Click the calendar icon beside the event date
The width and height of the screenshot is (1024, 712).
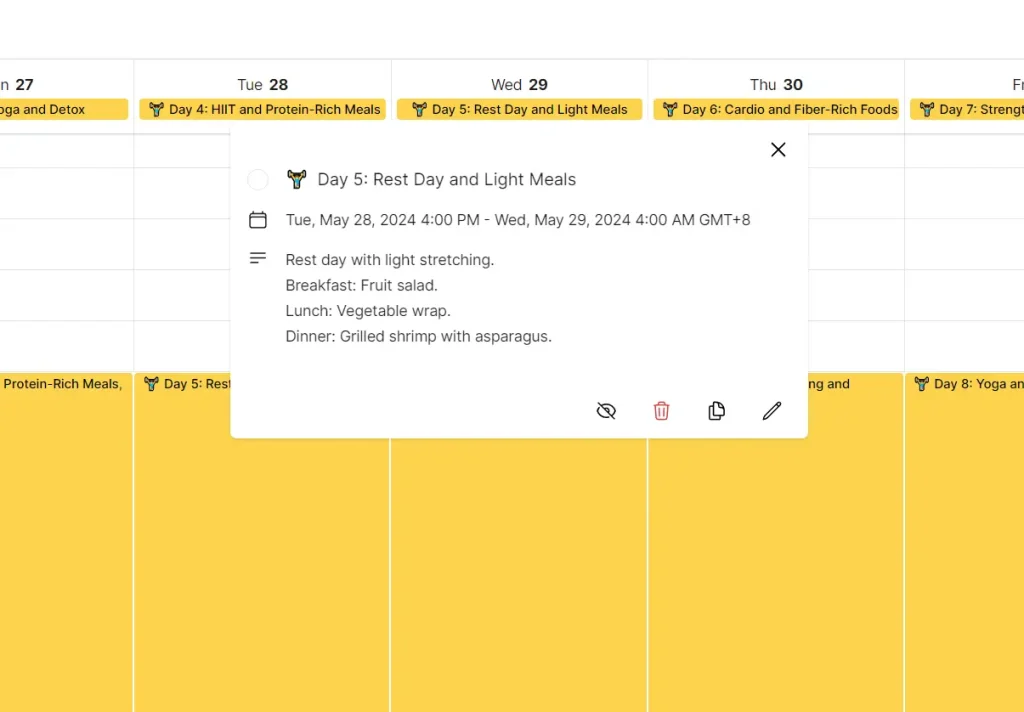coord(258,219)
